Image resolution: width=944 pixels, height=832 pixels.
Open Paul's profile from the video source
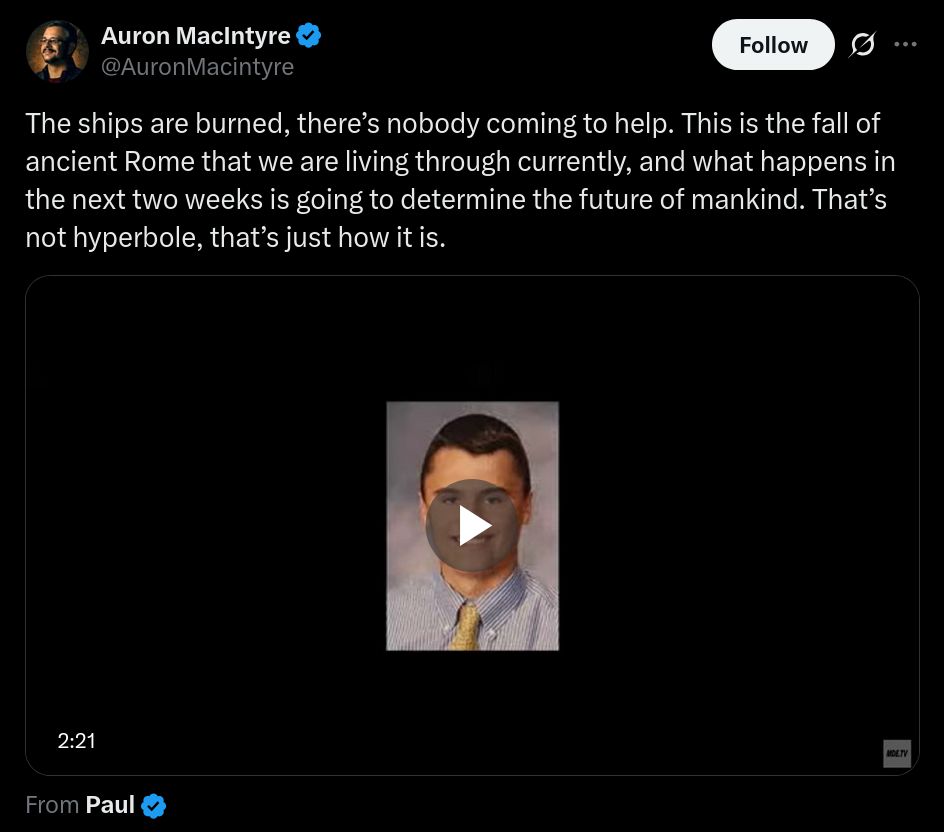click(110, 805)
